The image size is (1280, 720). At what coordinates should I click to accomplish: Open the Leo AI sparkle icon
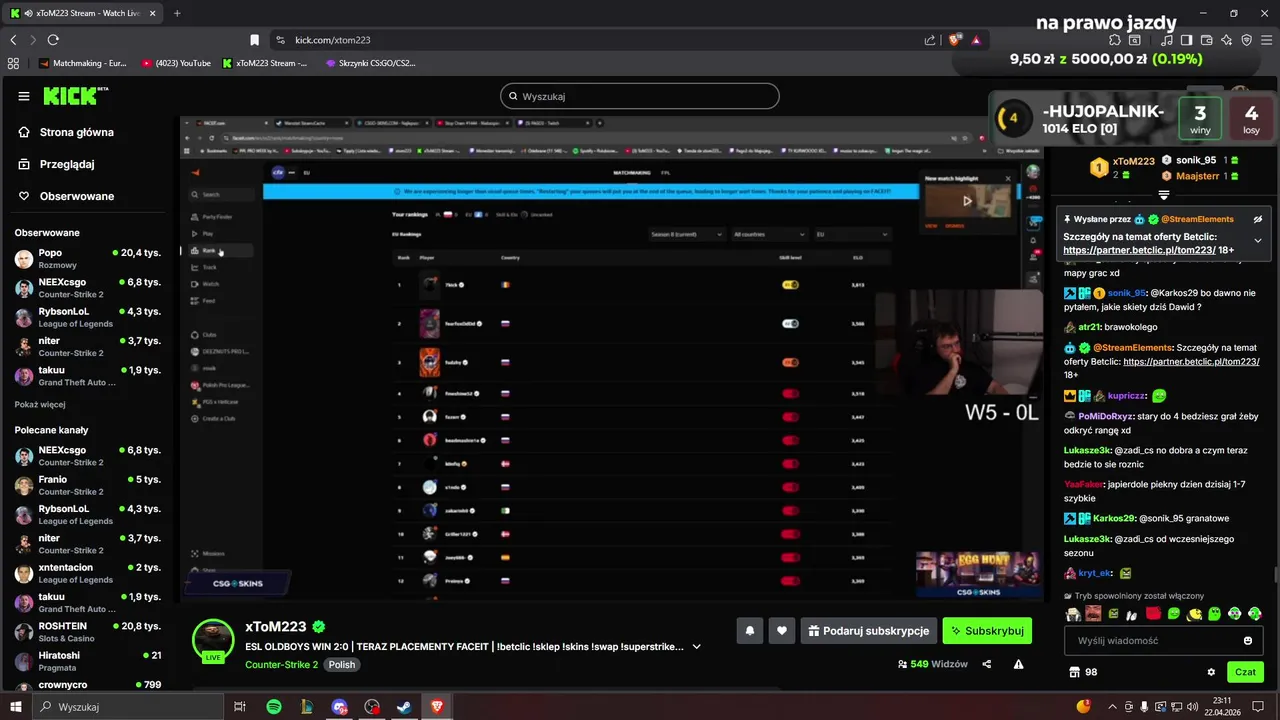(1226, 40)
